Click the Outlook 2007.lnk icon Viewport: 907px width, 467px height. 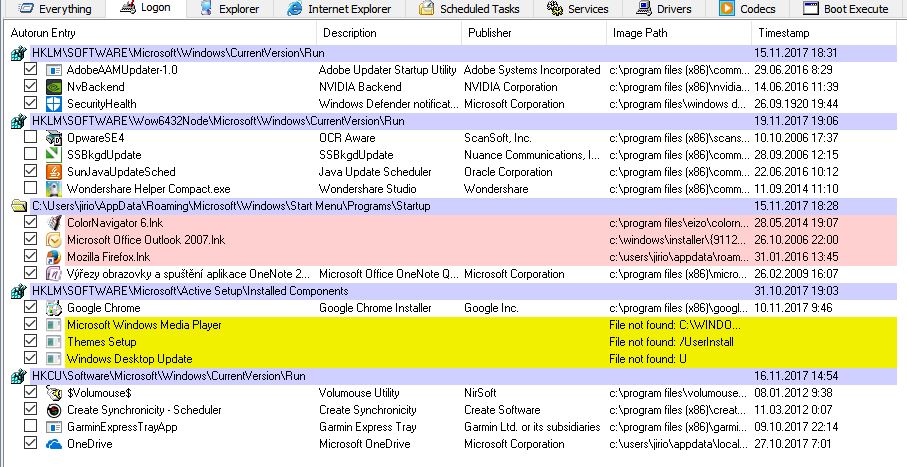[54, 240]
